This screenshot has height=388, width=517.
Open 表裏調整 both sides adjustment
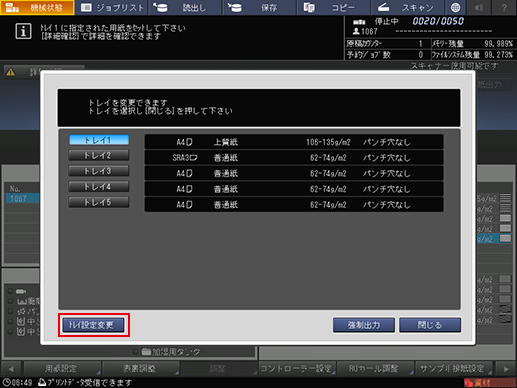[x=140, y=369]
